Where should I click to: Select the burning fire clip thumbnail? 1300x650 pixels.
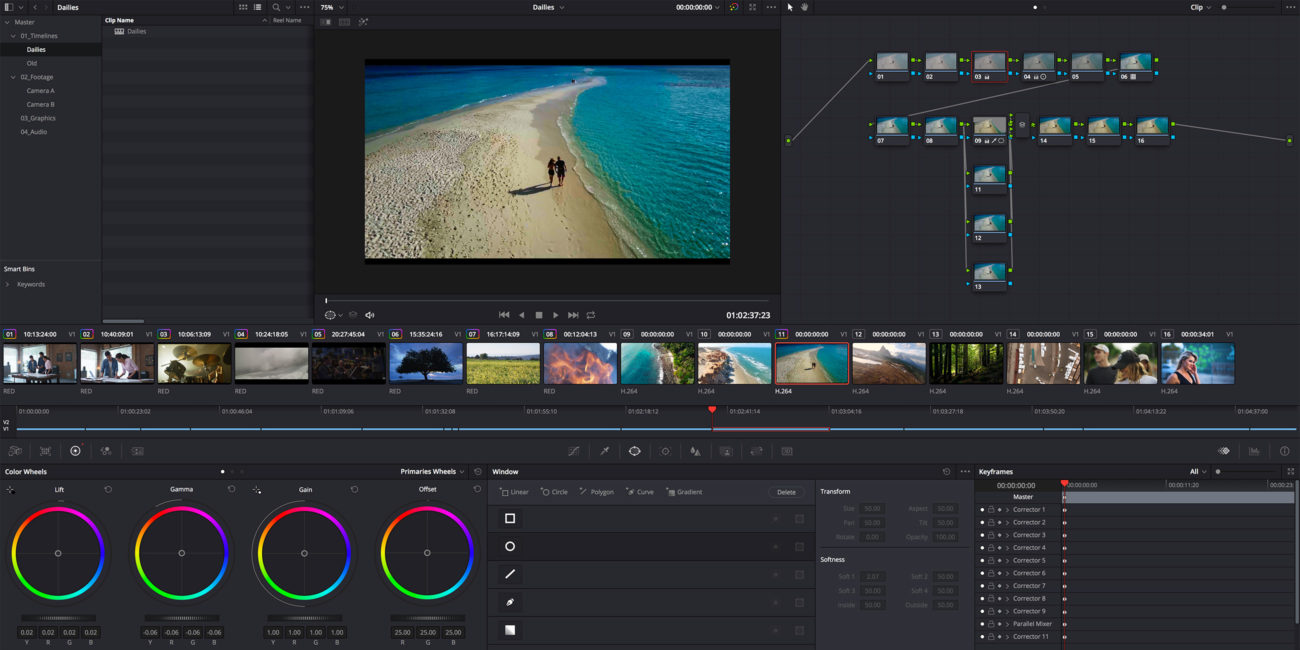click(580, 363)
